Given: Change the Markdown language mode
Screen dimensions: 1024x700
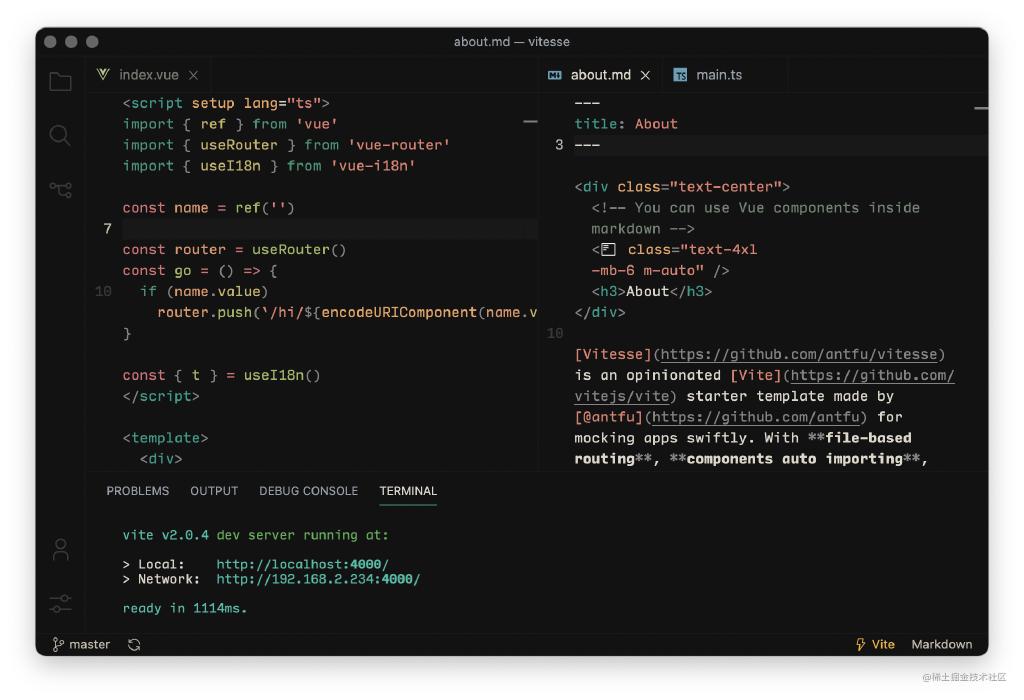Looking at the screenshot, I should [x=941, y=645].
